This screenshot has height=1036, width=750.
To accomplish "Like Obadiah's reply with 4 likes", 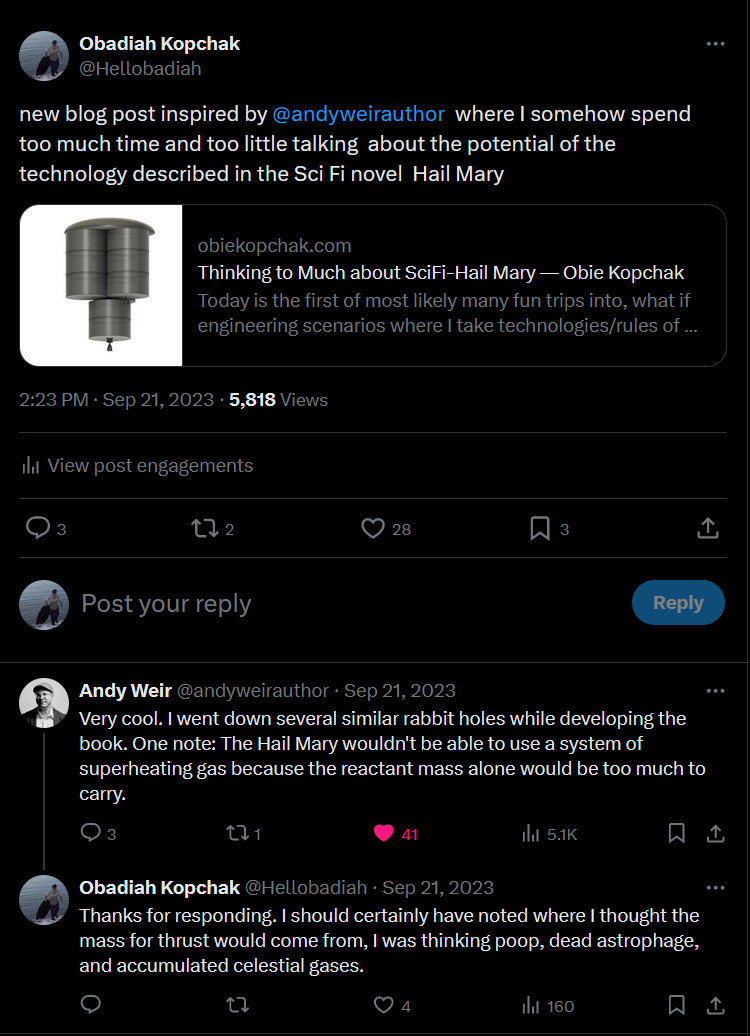I will tap(383, 1005).
